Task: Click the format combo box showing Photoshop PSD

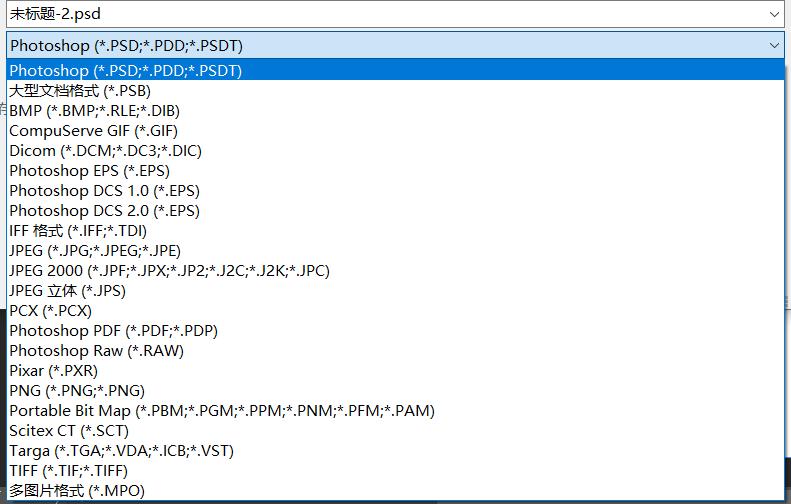Action: 395,45
